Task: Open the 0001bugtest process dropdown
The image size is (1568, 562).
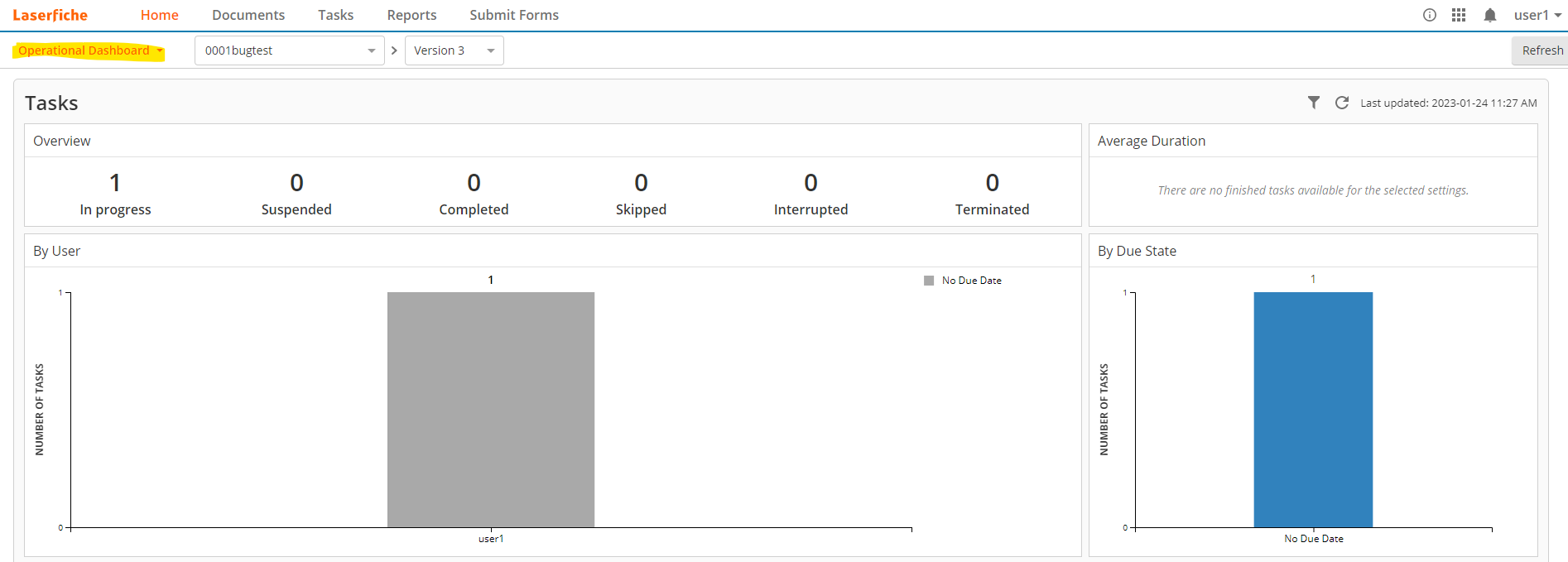Action: [x=290, y=50]
